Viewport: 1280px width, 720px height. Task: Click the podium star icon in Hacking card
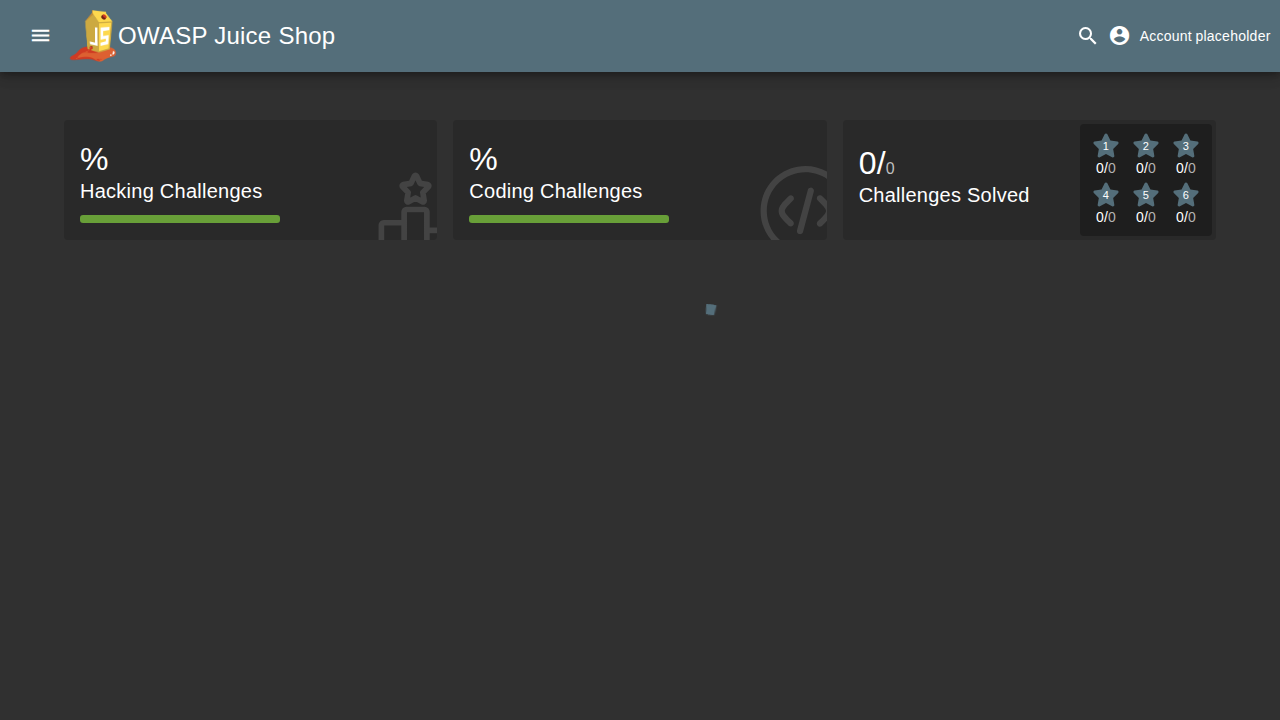408,208
